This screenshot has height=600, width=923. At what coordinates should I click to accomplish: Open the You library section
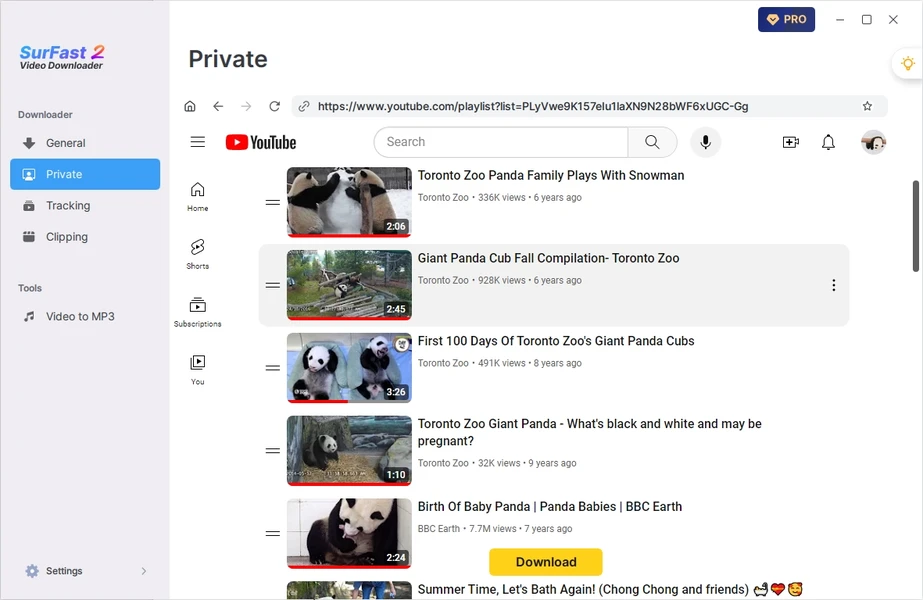click(198, 370)
